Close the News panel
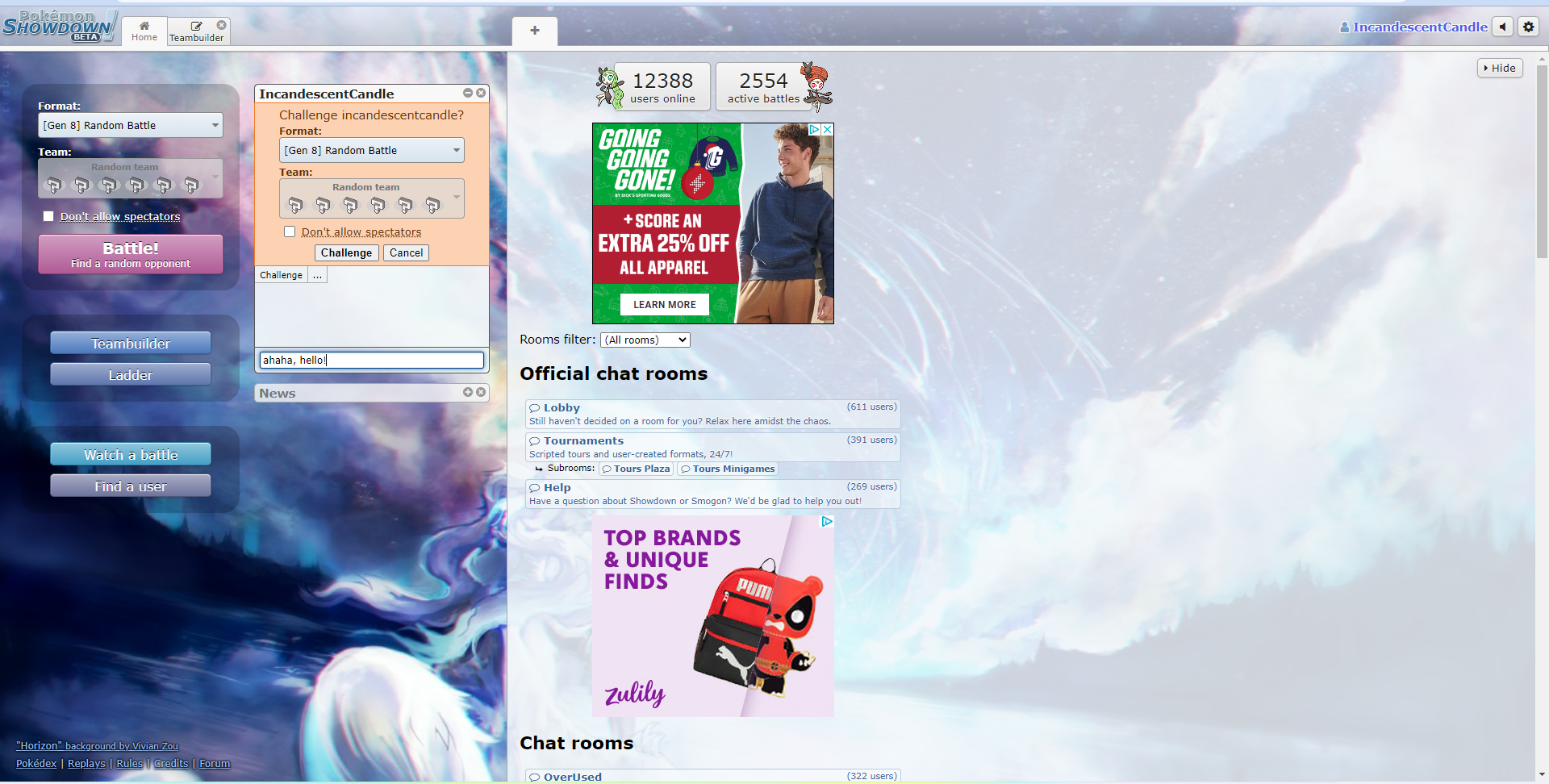The width and height of the screenshot is (1549, 784). (481, 392)
